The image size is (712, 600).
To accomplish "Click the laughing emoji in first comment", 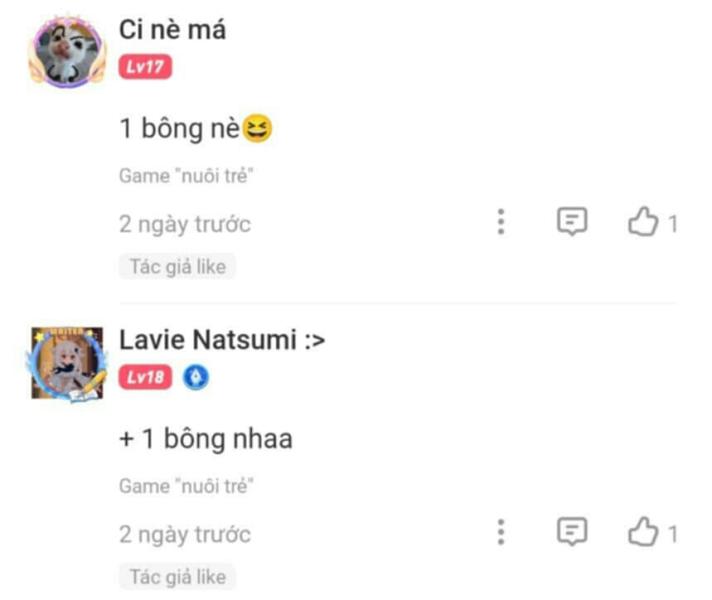I will [258, 129].
